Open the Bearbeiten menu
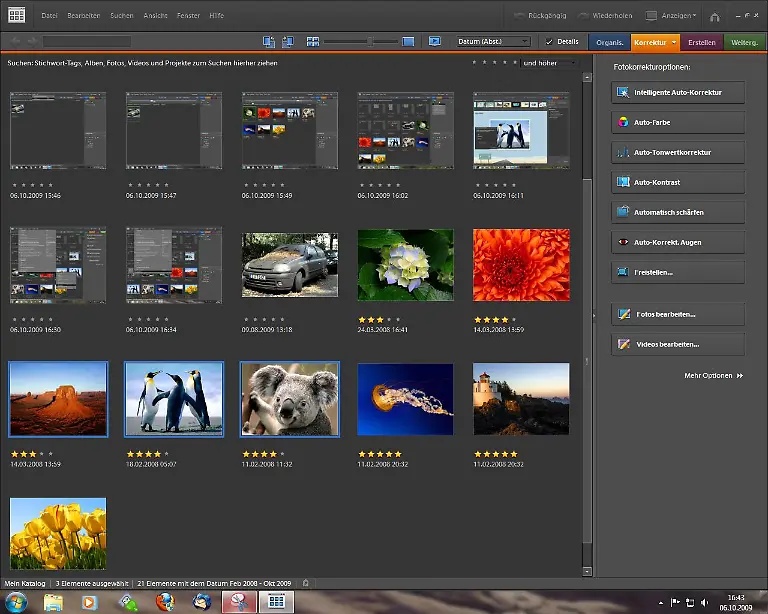Viewport: 768px width, 614px height. point(85,16)
